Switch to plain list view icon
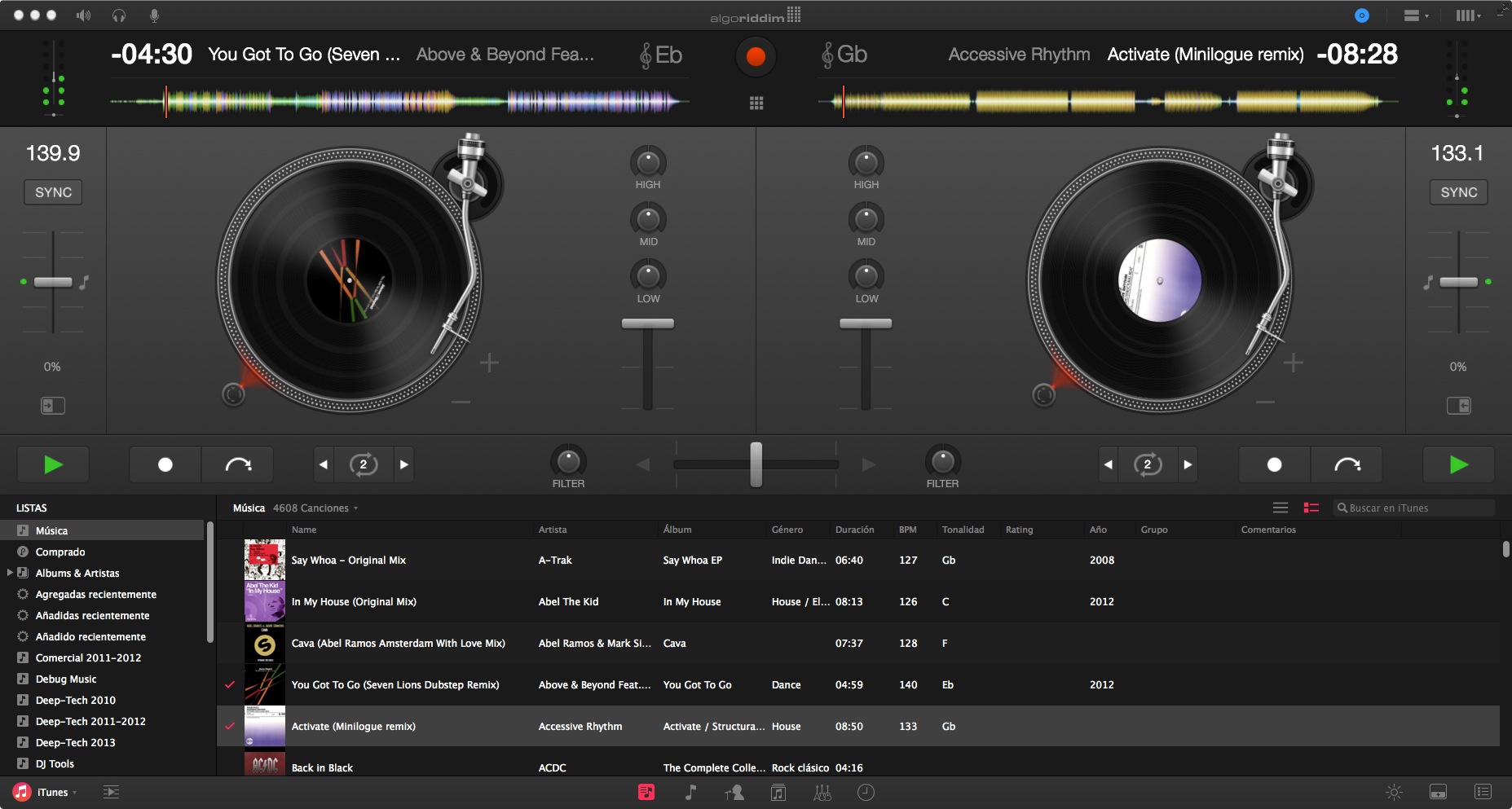 pos(1281,508)
